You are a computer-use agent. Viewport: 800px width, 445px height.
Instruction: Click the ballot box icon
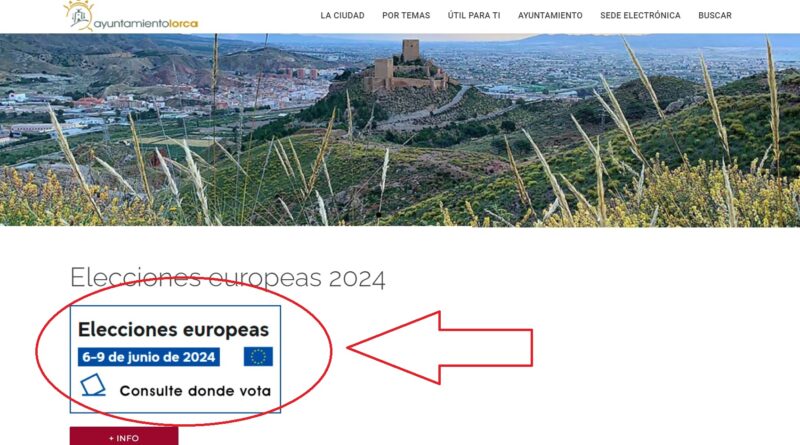tap(93, 385)
